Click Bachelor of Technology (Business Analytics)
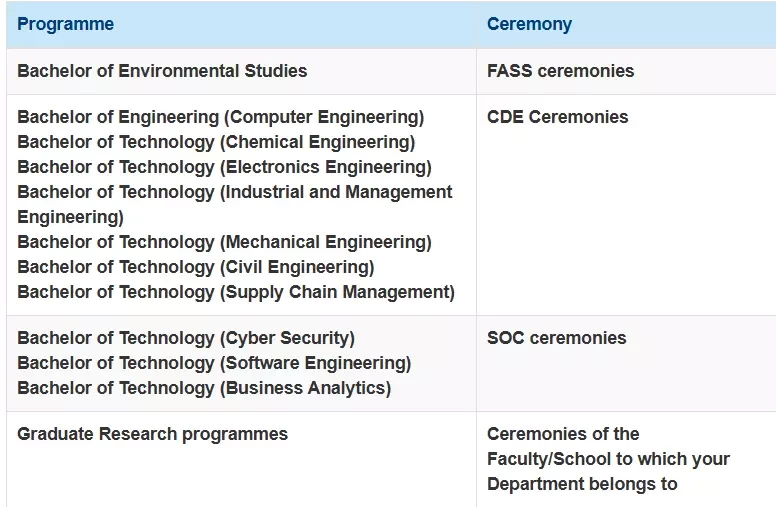 204,388
